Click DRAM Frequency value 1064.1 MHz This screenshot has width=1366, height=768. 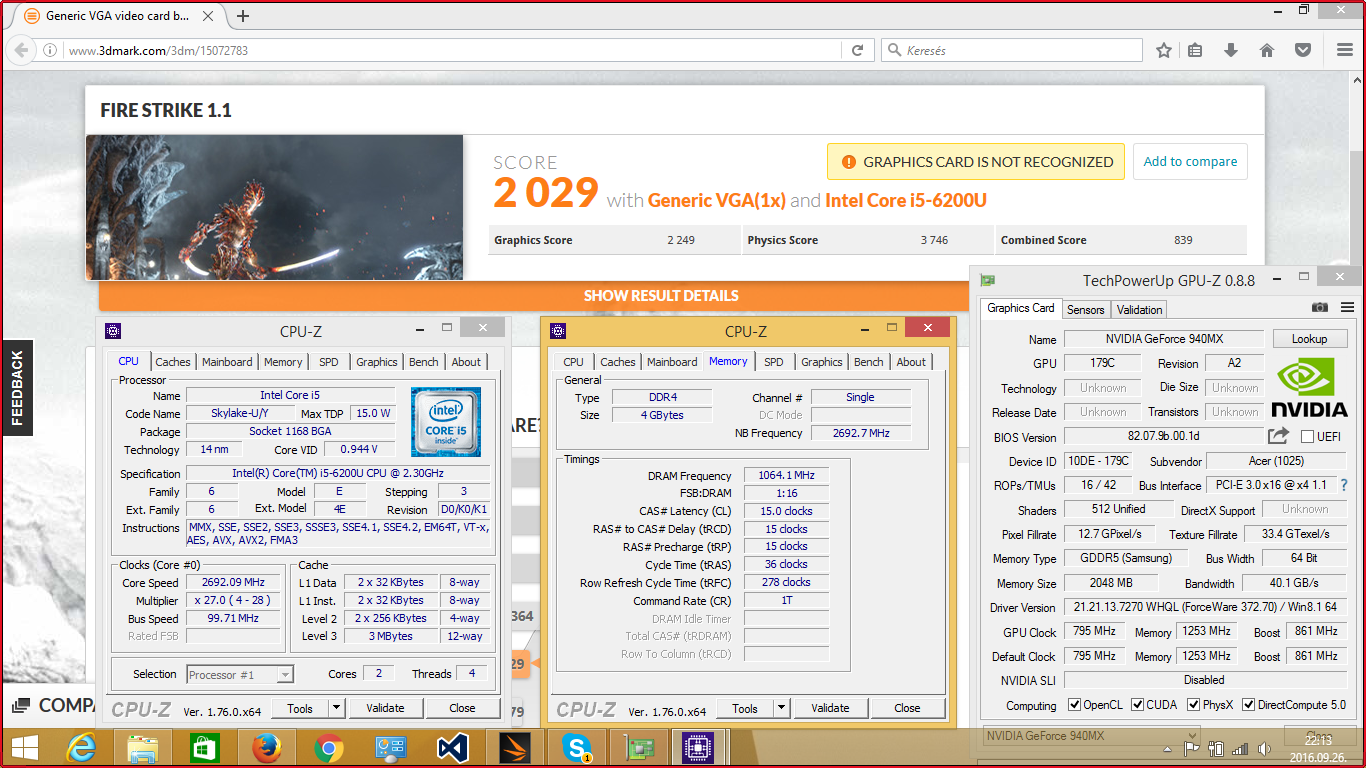pyautogui.click(x=786, y=476)
